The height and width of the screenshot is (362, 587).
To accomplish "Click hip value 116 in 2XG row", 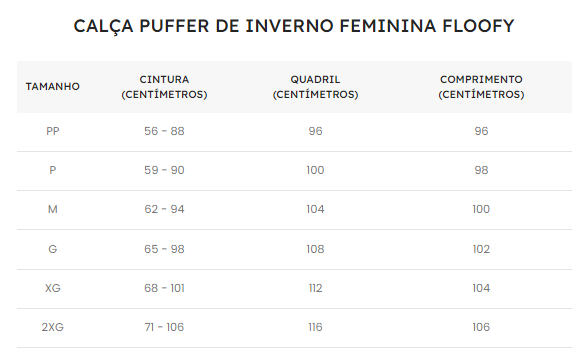I will (x=315, y=327).
